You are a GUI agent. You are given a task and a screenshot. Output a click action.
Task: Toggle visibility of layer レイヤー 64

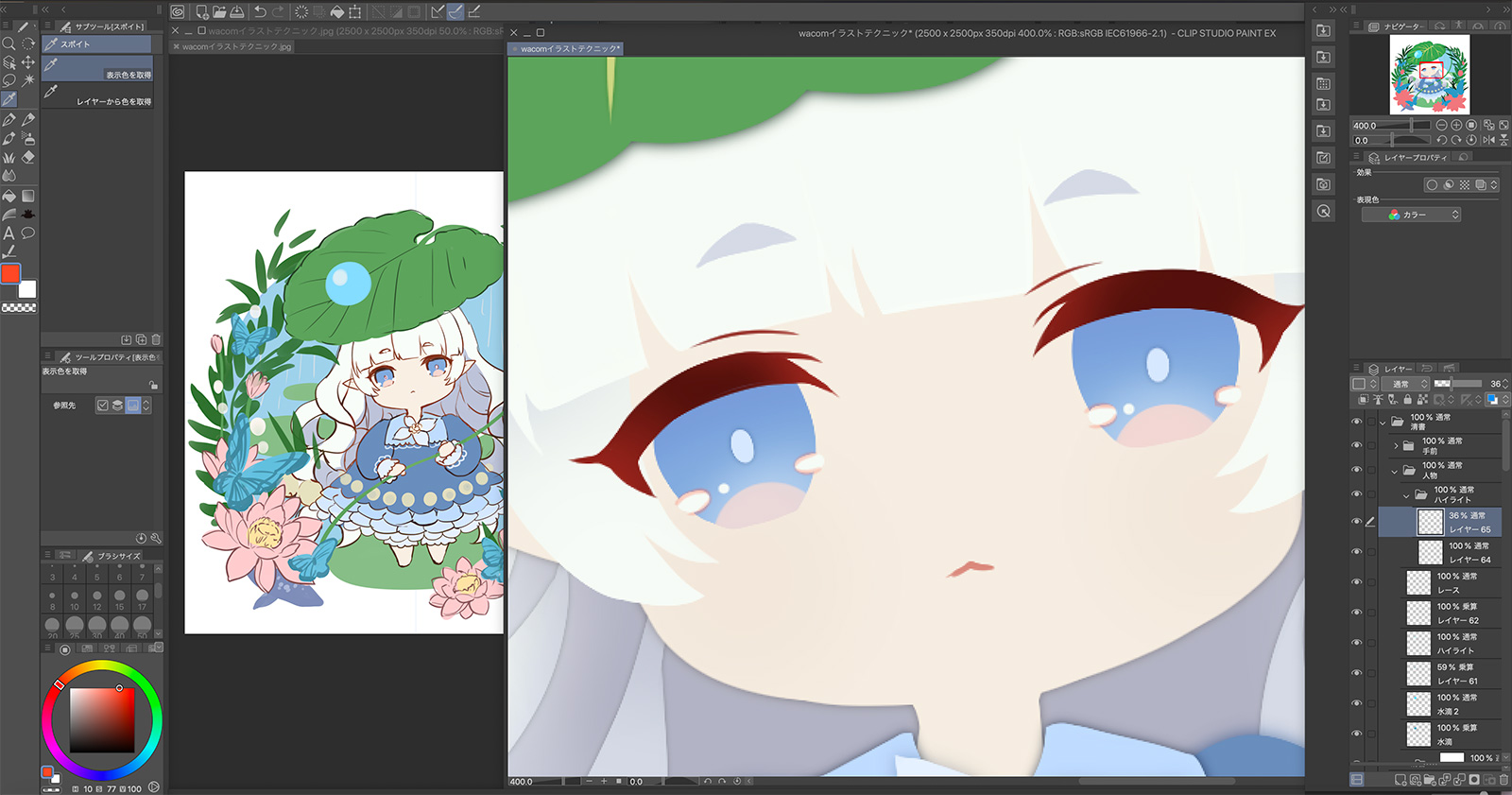pos(1357,552)
